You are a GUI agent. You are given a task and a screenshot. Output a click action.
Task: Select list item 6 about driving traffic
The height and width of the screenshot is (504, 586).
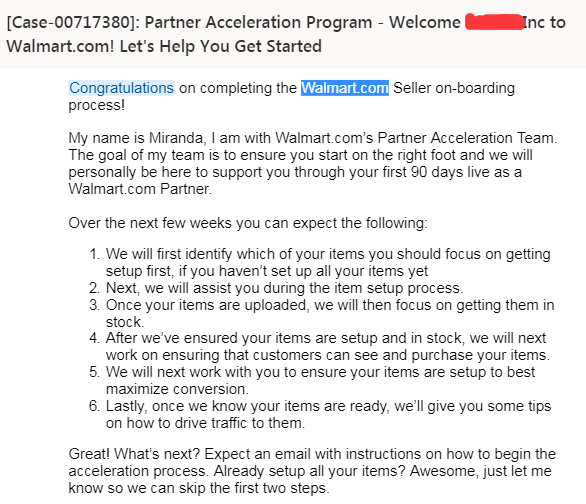[320, 414]
